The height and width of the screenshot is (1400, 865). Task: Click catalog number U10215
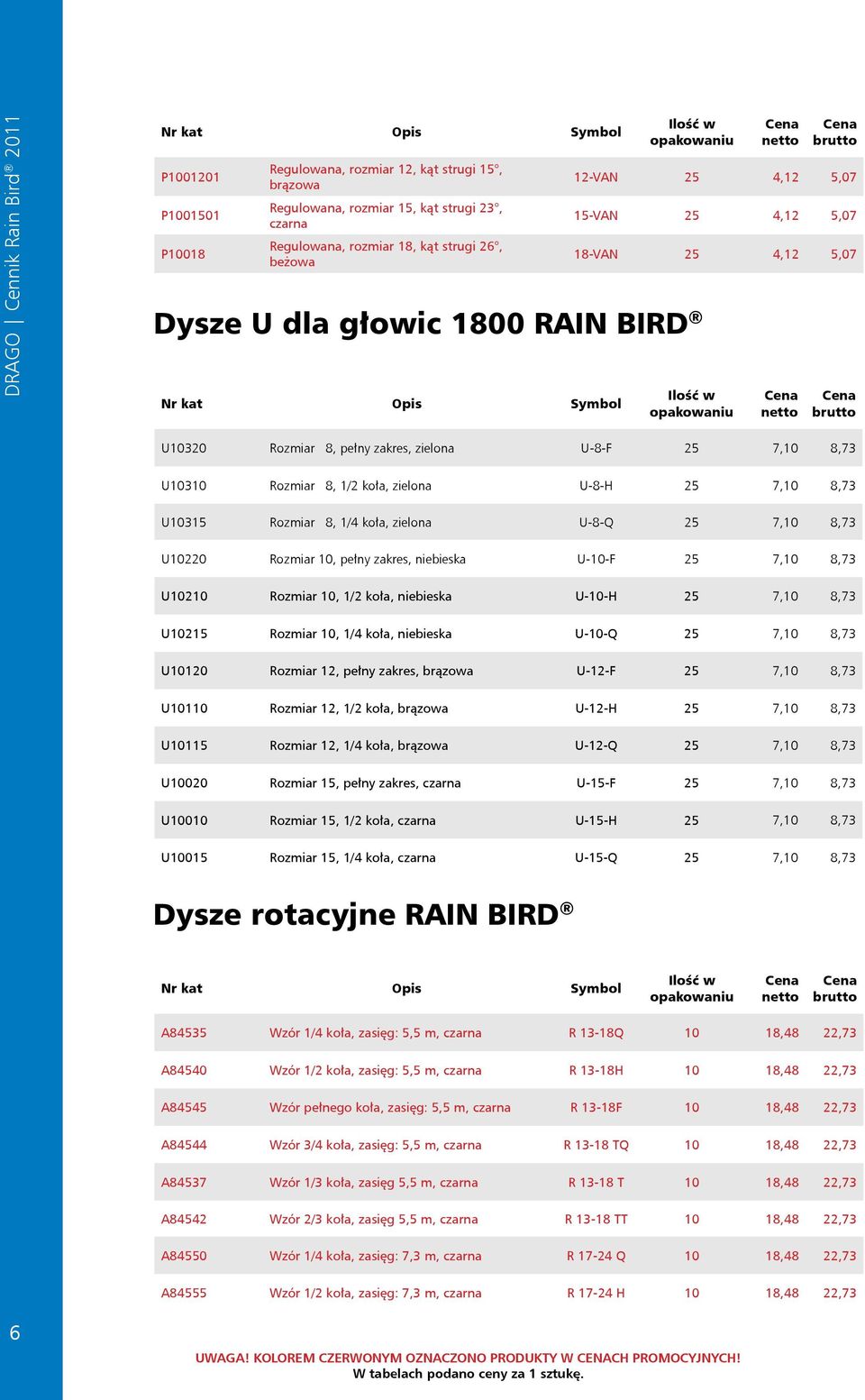coord(184,634)
